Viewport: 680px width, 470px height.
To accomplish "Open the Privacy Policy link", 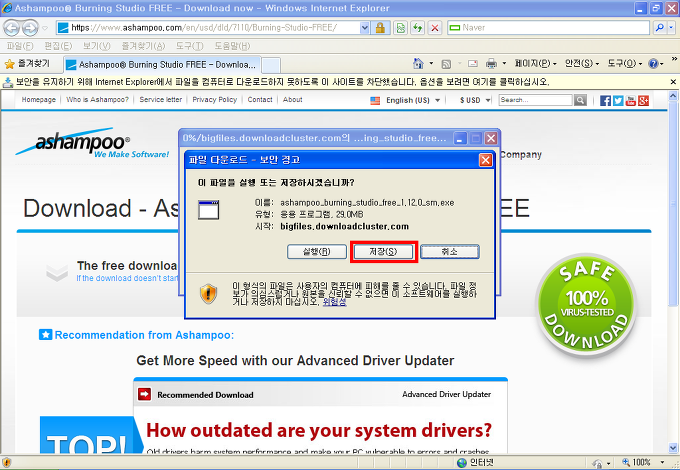I will (215, 99).
